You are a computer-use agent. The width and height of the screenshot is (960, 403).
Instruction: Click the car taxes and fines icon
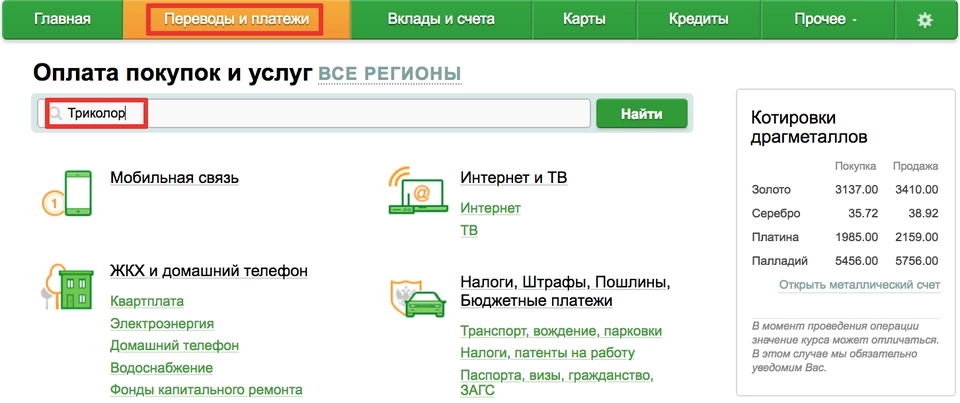click(x=416, y=298)
